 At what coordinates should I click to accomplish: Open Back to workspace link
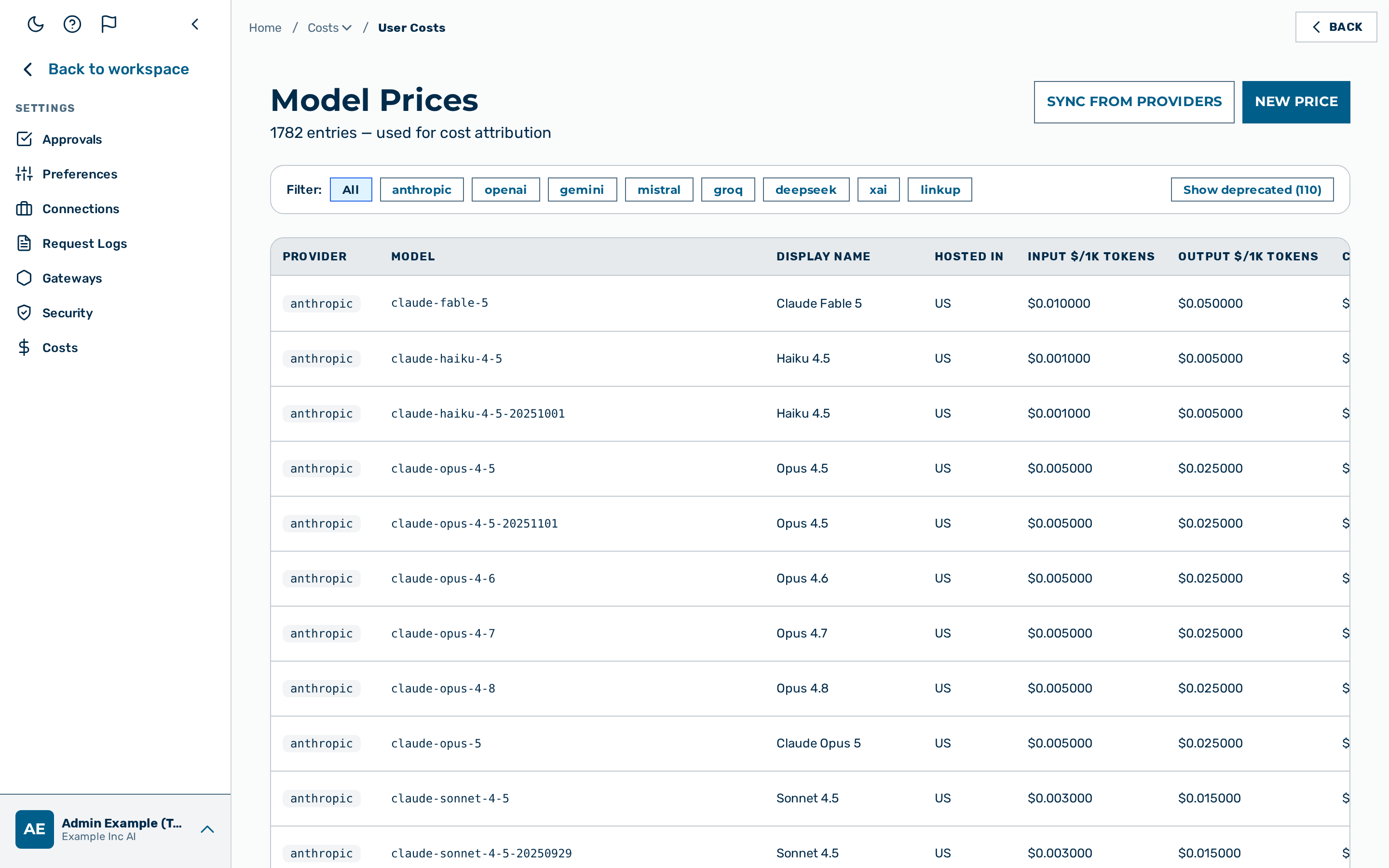[x=118, y=69]
